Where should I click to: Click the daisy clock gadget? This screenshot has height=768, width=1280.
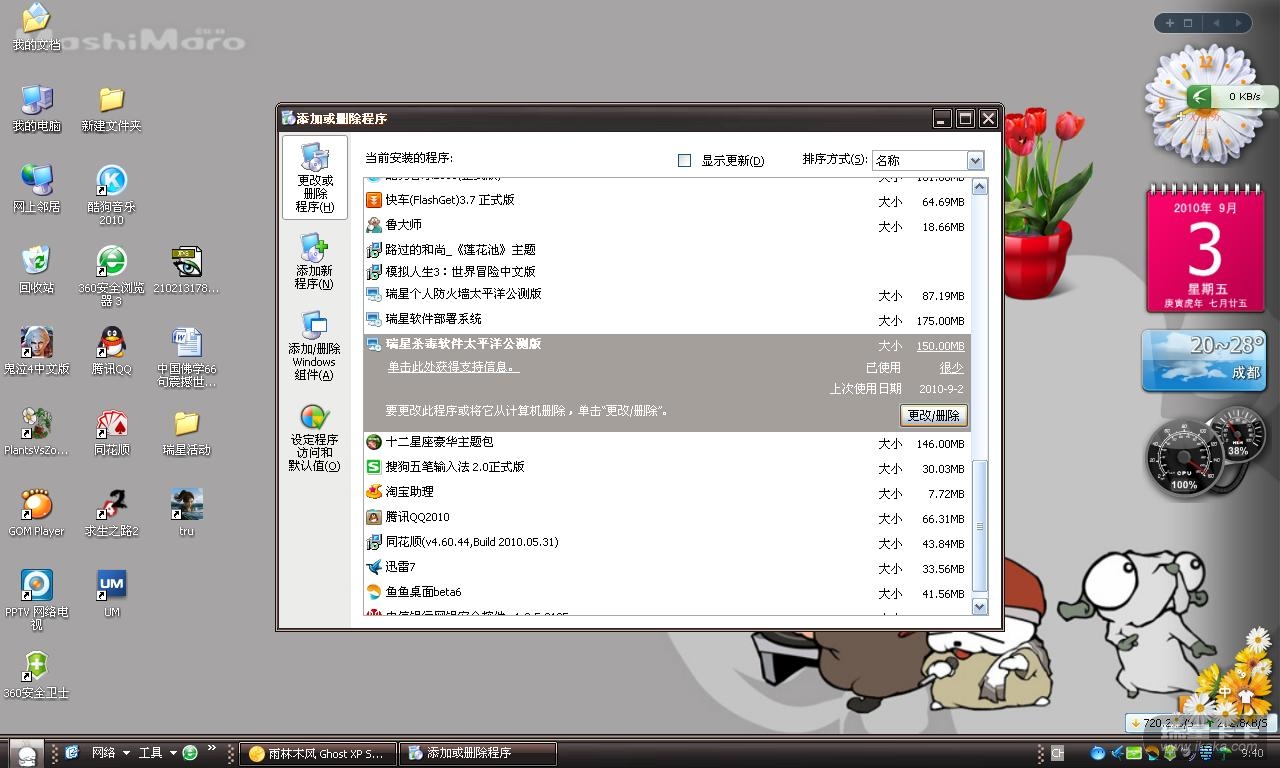point(1206,102)
